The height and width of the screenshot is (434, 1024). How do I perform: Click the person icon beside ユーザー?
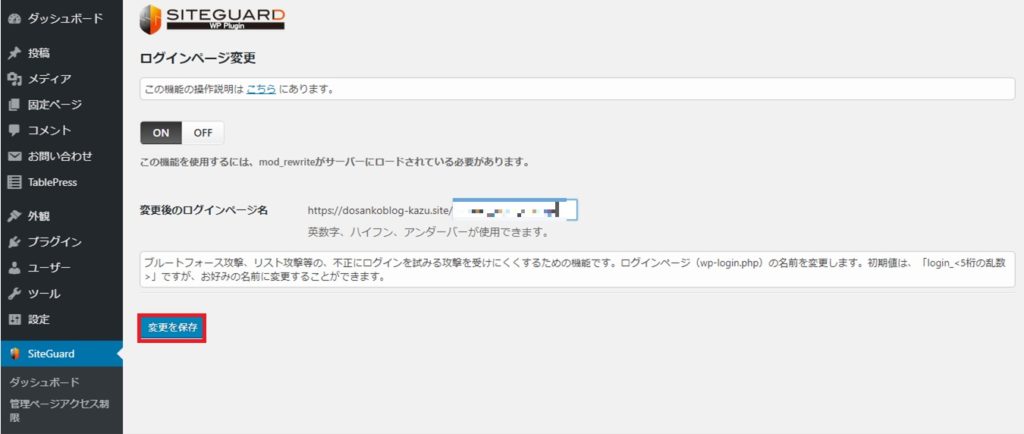pos(14,268)
